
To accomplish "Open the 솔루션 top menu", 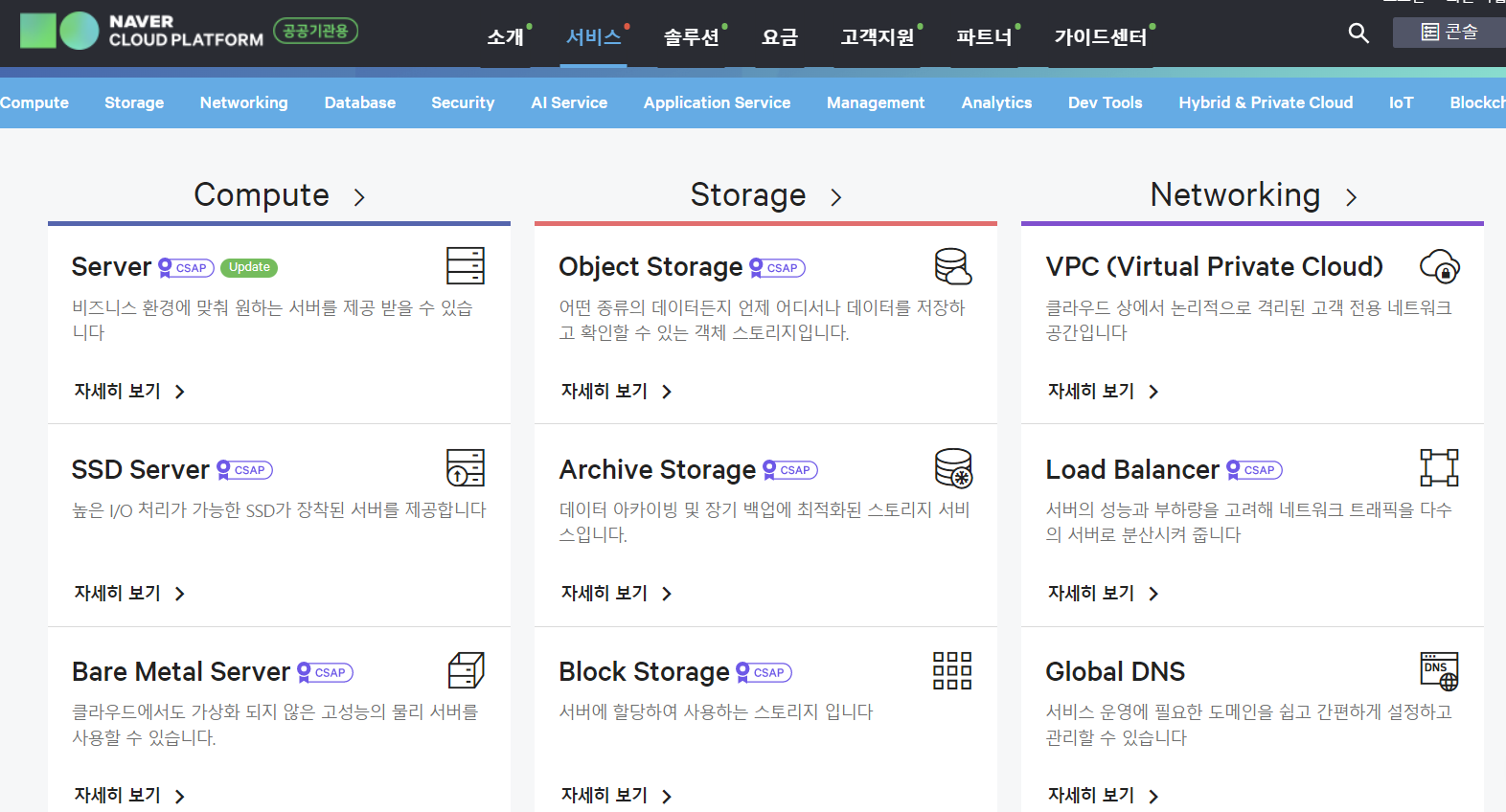I will point(692,37).
